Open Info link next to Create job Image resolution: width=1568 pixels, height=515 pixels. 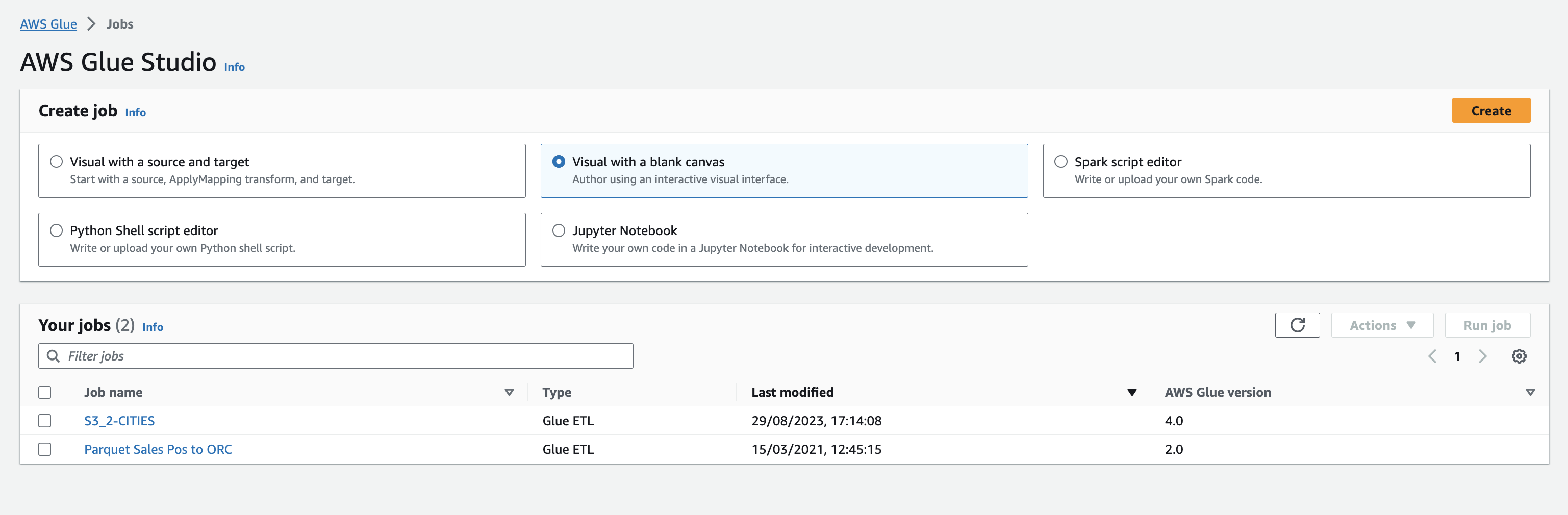[x=135, y=112]
